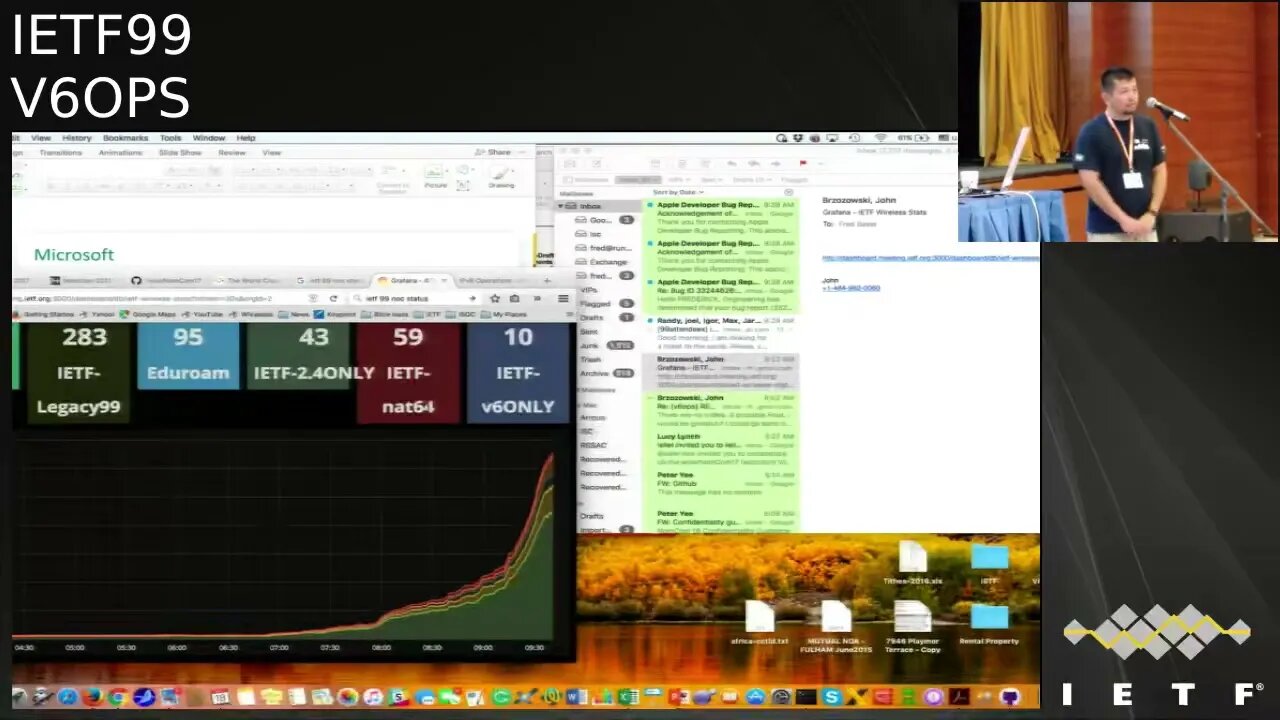Click the bookmark star icon
Image resolution: width=1280 pixels, height=720 pixels.
click(494, 298)
